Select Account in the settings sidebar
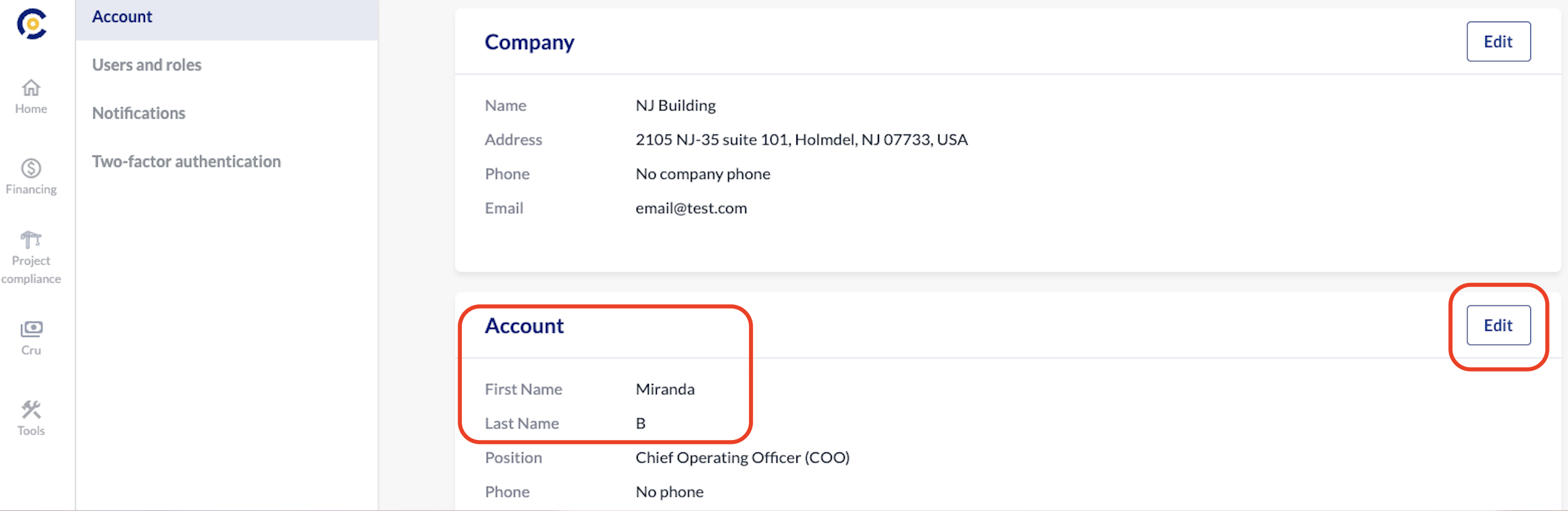 122,17
